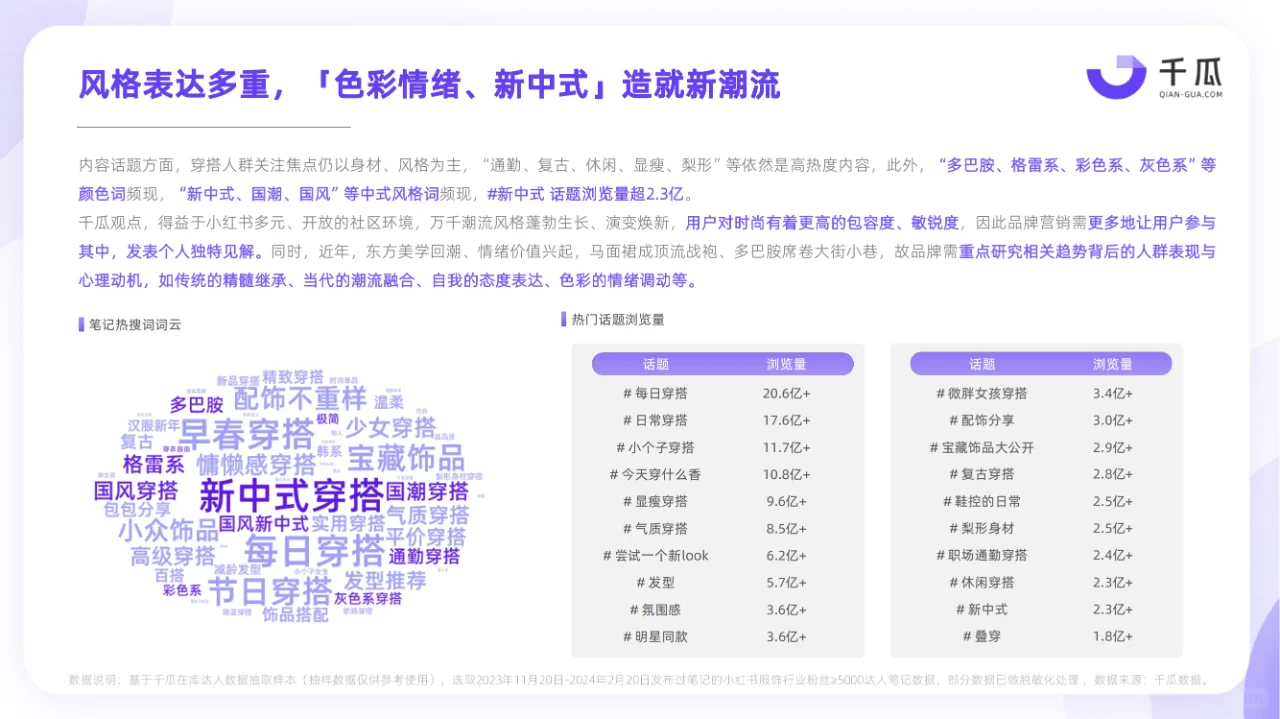
Task: Click the 2.8亿+ view count
Action: (1112, 474)
